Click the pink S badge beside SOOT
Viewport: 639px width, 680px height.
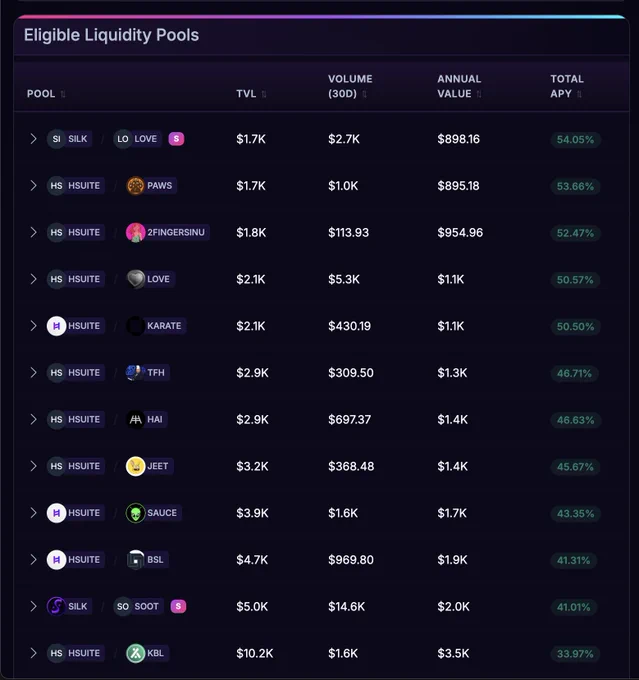178,606
